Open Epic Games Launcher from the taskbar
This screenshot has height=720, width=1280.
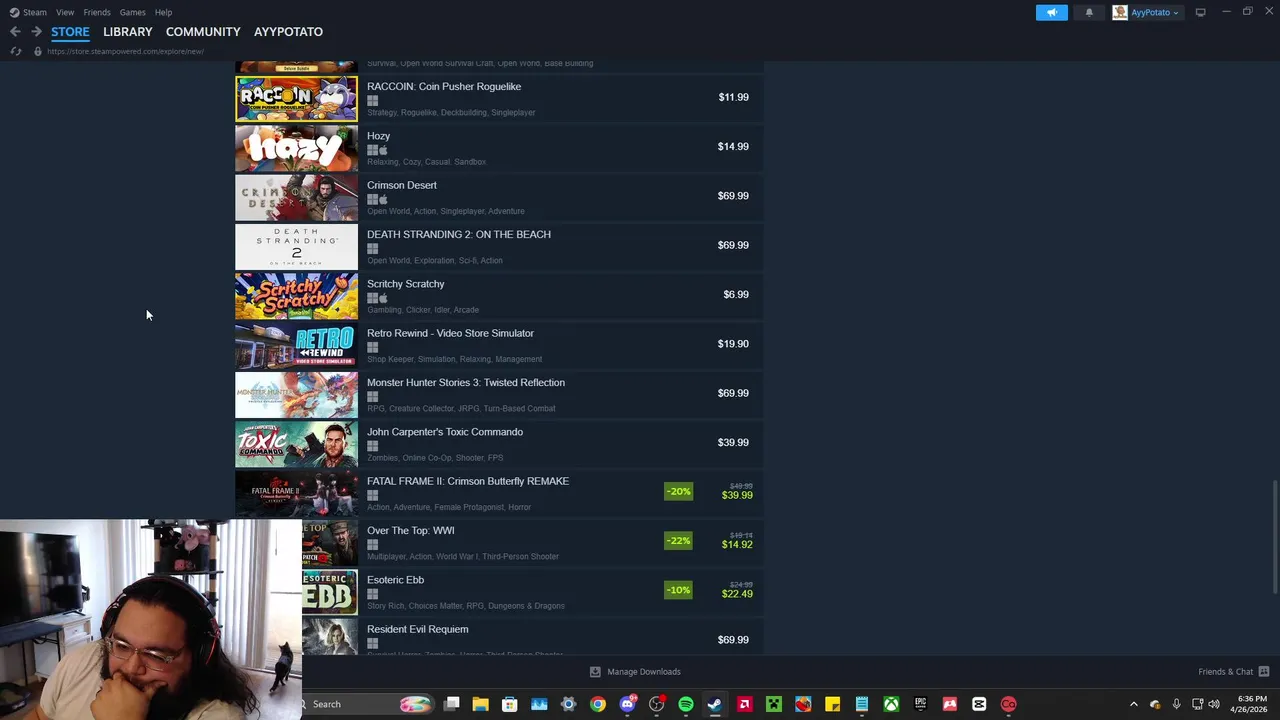pyautogui.click(x=920, y=704)
